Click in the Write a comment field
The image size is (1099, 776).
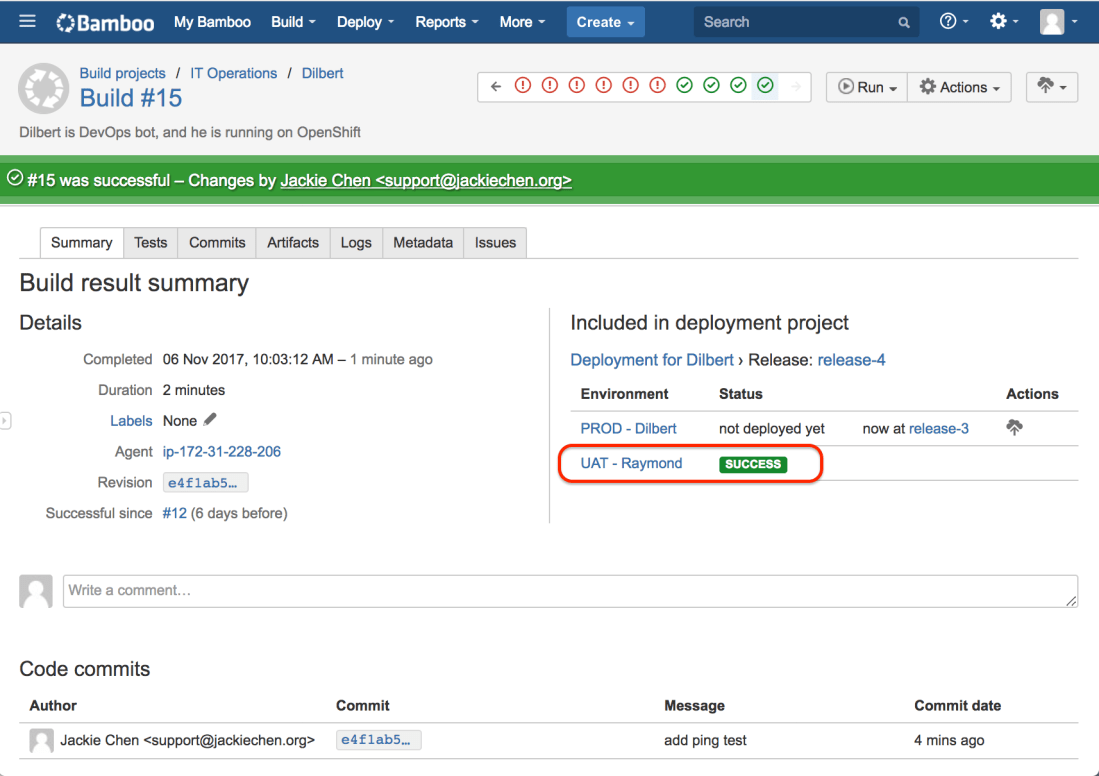(x=570, y=591)
